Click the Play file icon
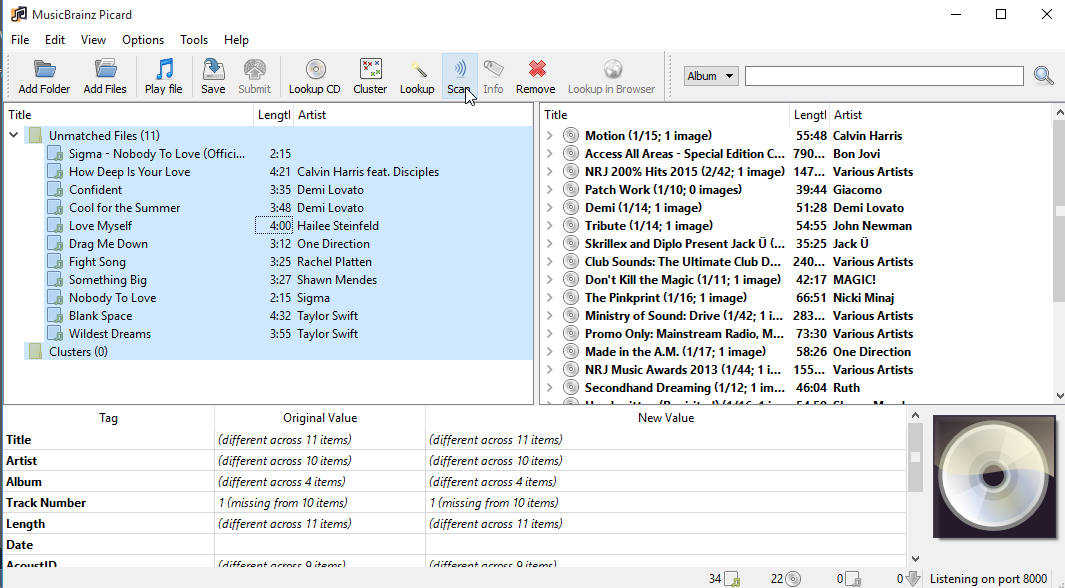1065x588 pixels. [164, 69]
